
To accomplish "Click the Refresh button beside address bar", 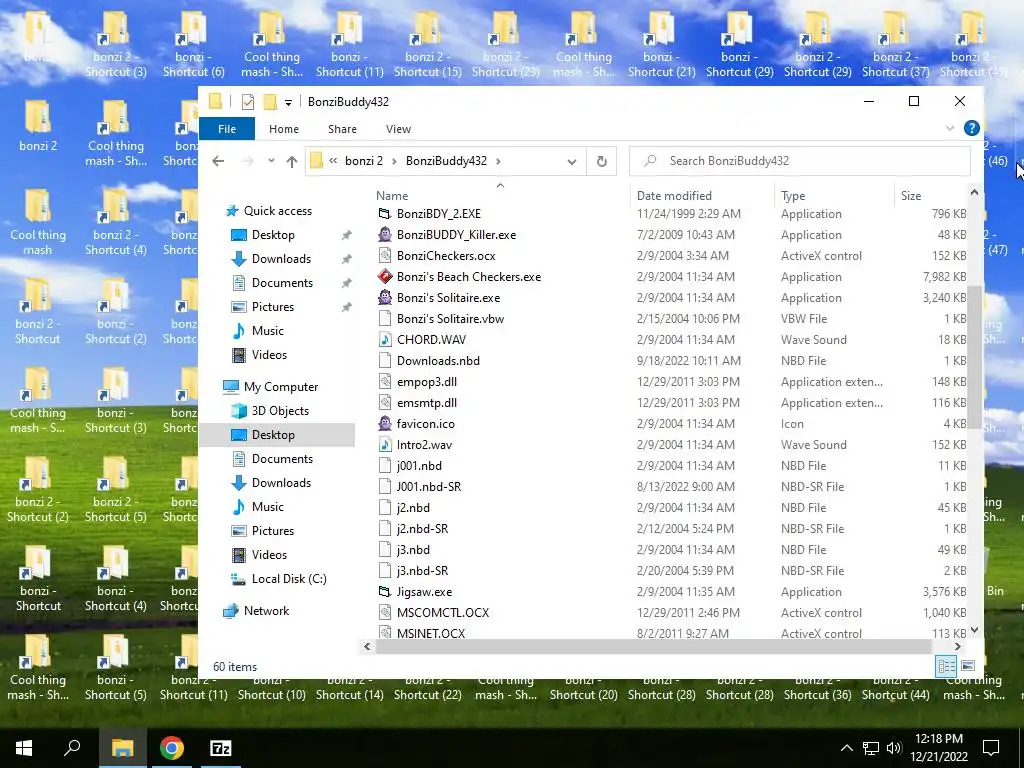I will point(601,161).
